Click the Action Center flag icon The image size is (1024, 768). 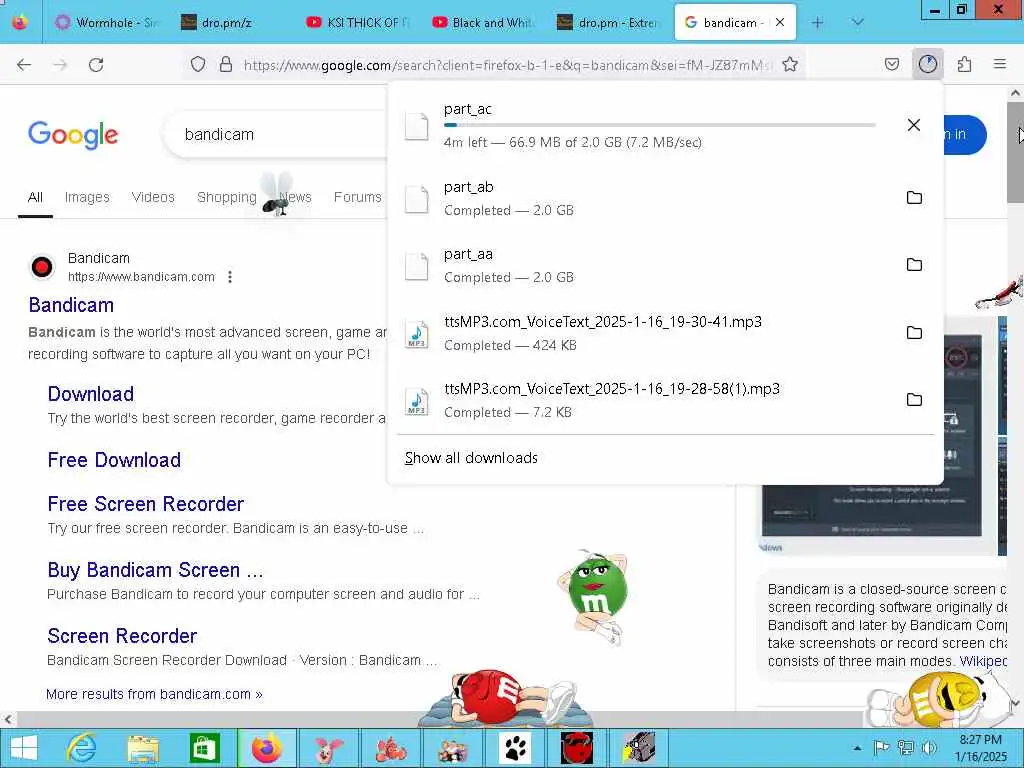click(x=881, y=748)
